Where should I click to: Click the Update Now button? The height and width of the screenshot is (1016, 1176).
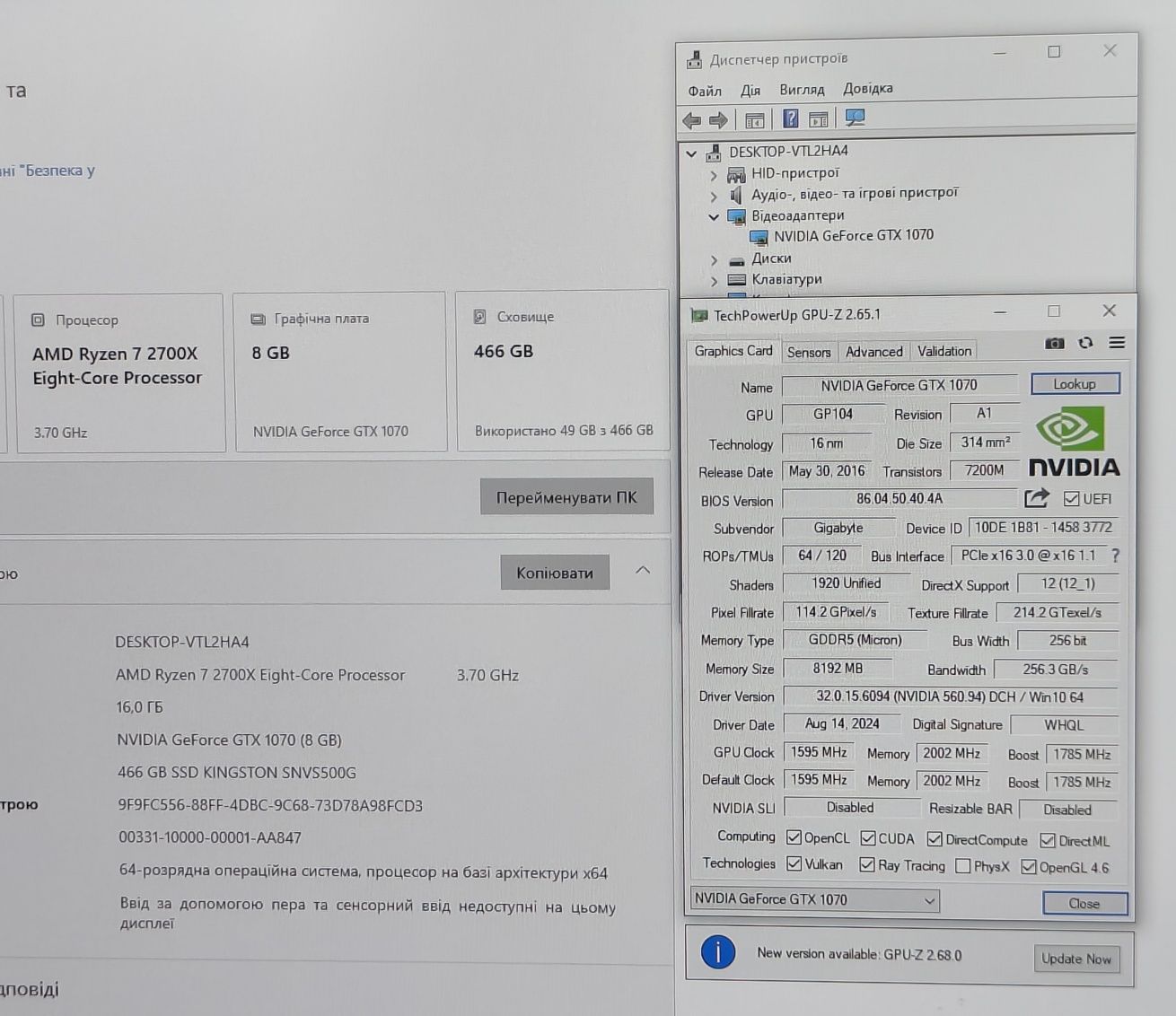(x=1075, y=959)
